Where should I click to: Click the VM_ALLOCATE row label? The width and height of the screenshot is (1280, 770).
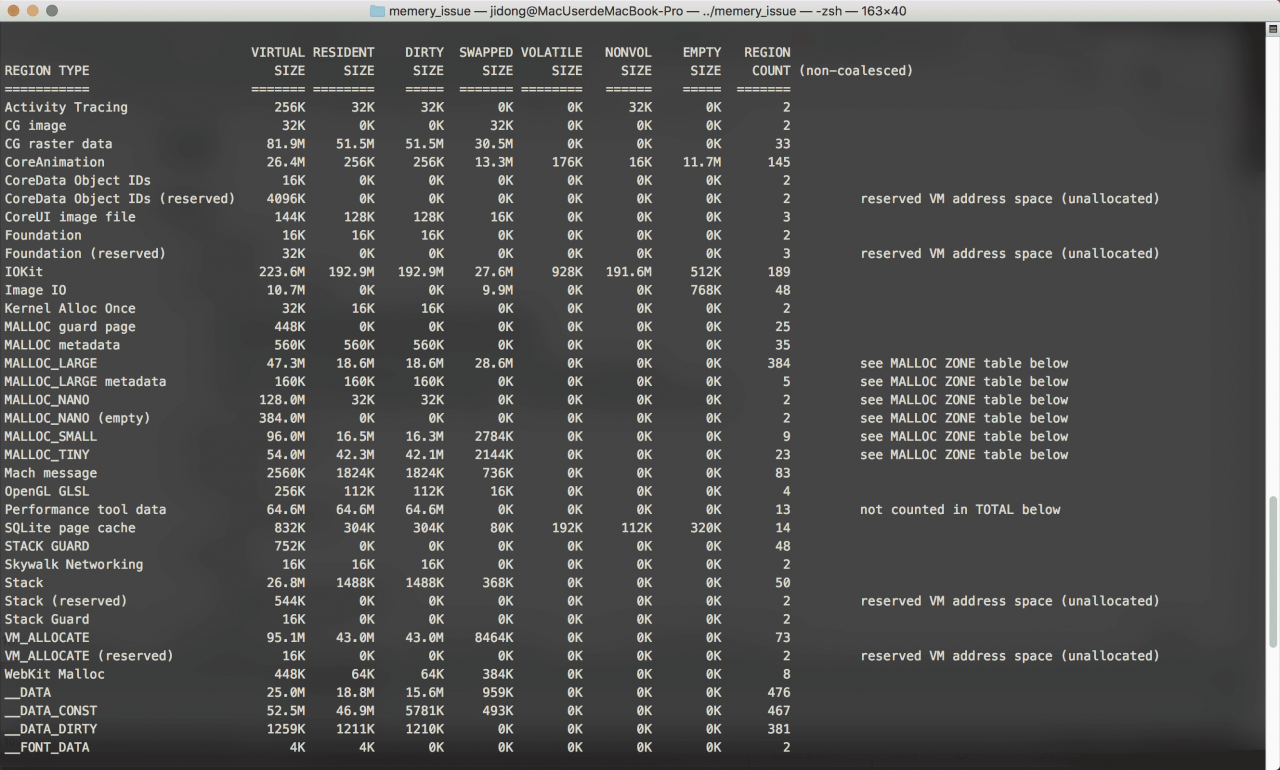coord(47,637)
